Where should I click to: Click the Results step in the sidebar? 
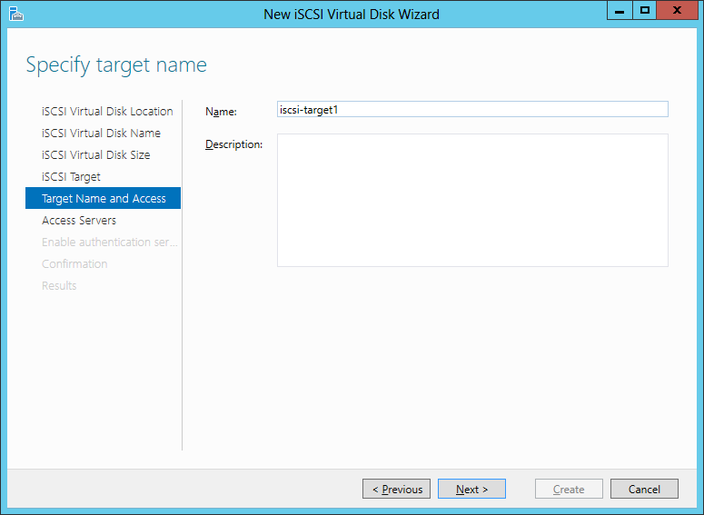click(59, 286)
